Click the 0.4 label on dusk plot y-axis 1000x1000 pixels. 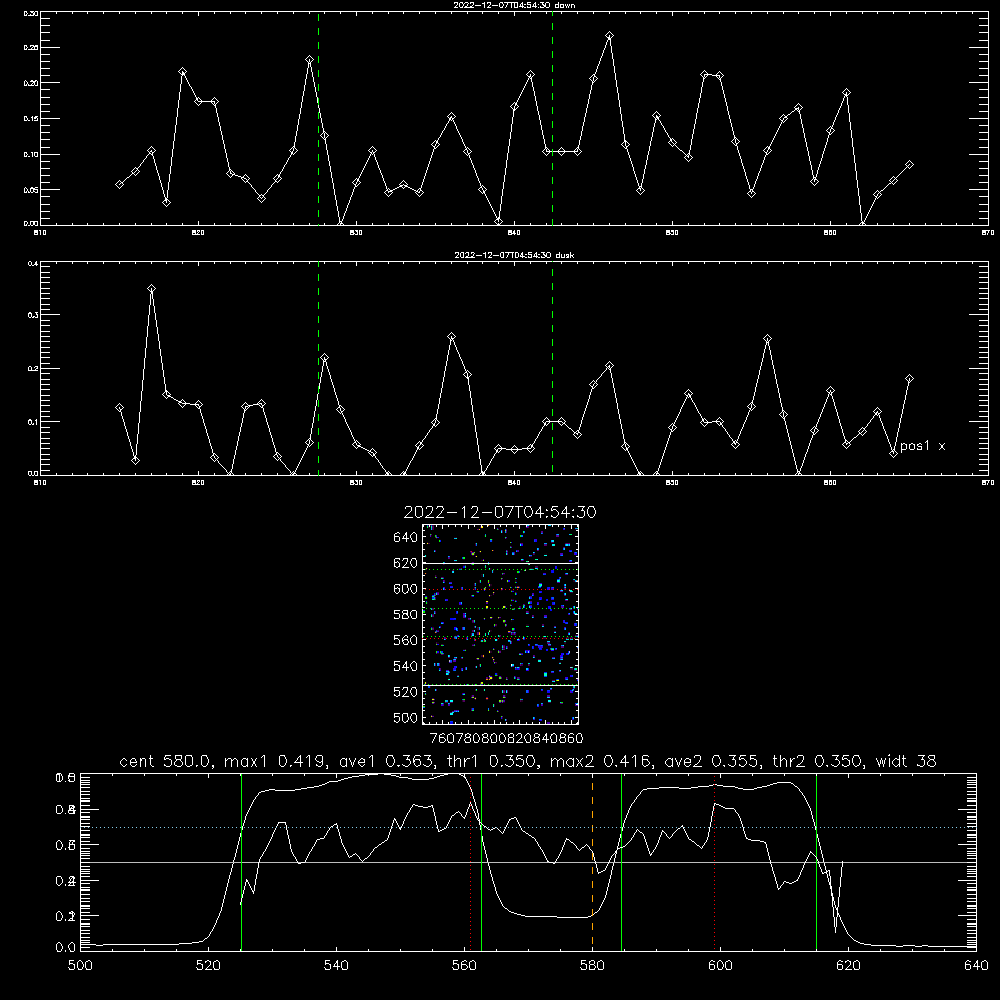(33, 263)
